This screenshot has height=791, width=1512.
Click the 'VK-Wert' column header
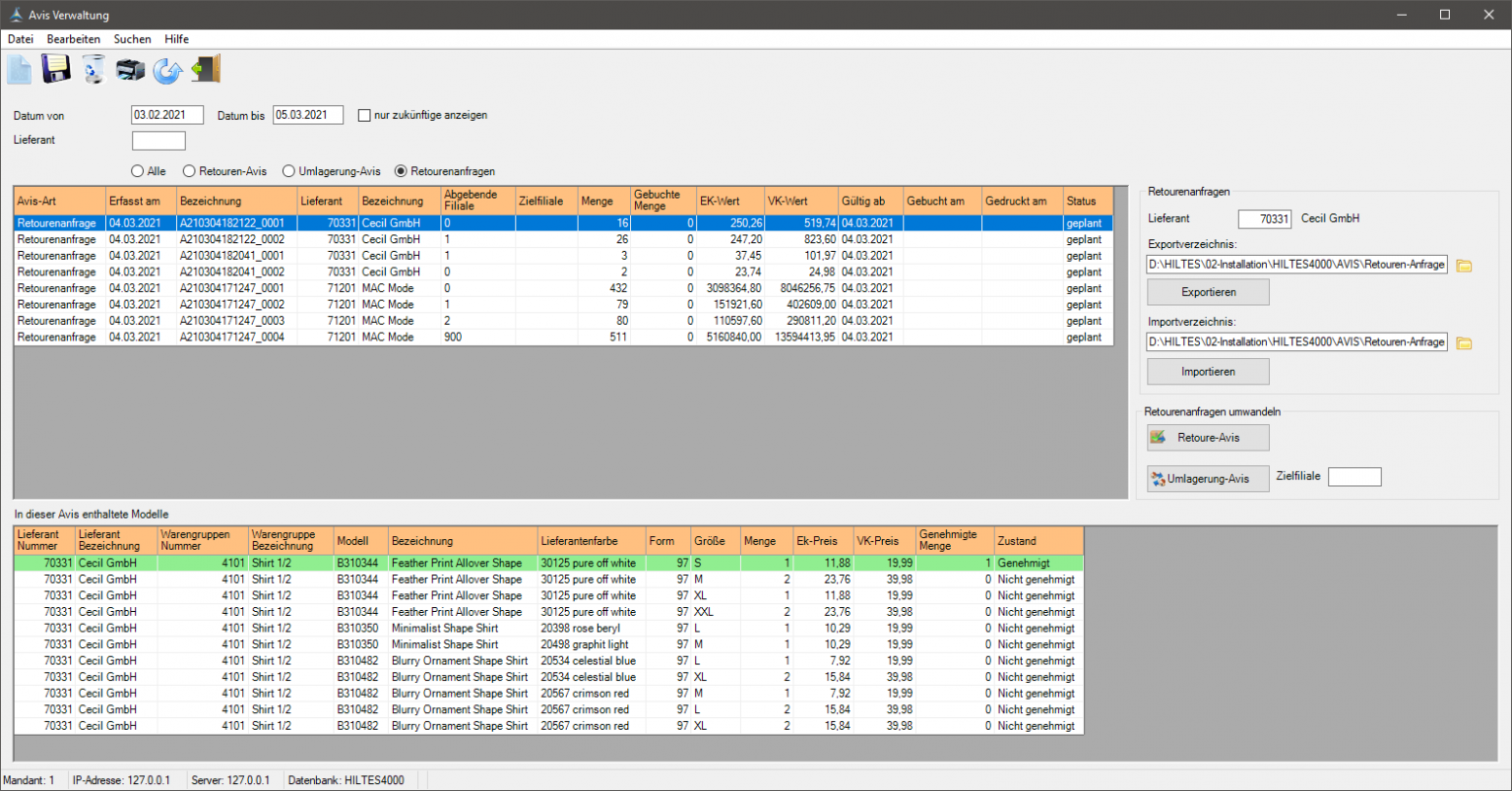click(x=800, y=201)
